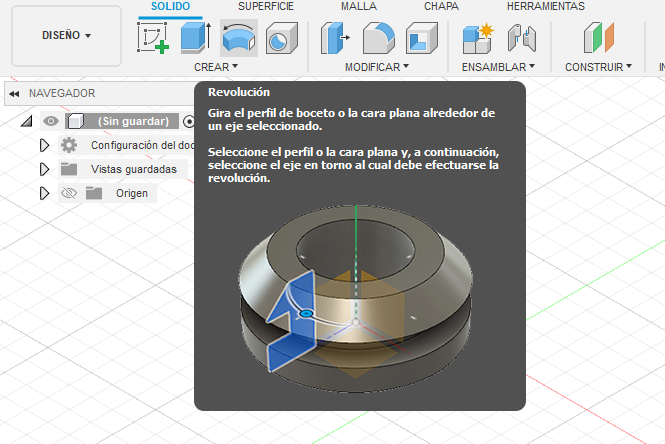Click the Vistas guardadas folder icon

pos(69,169)
